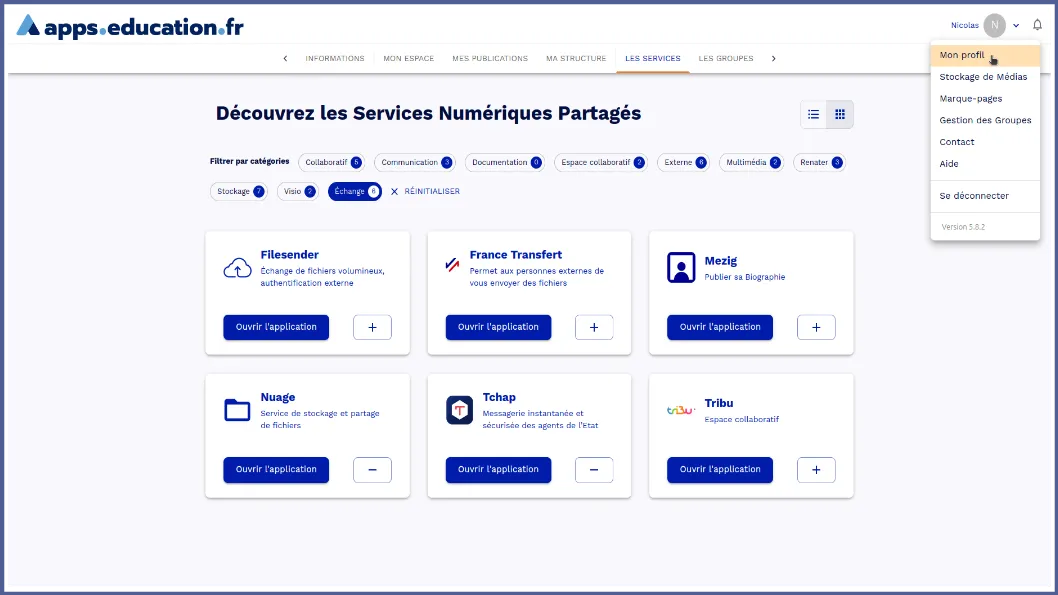This screenshot has height=595, width=1058.
Task: Deselect the active Échange filter
Action: pyautogui.click(x=355, y=192)
